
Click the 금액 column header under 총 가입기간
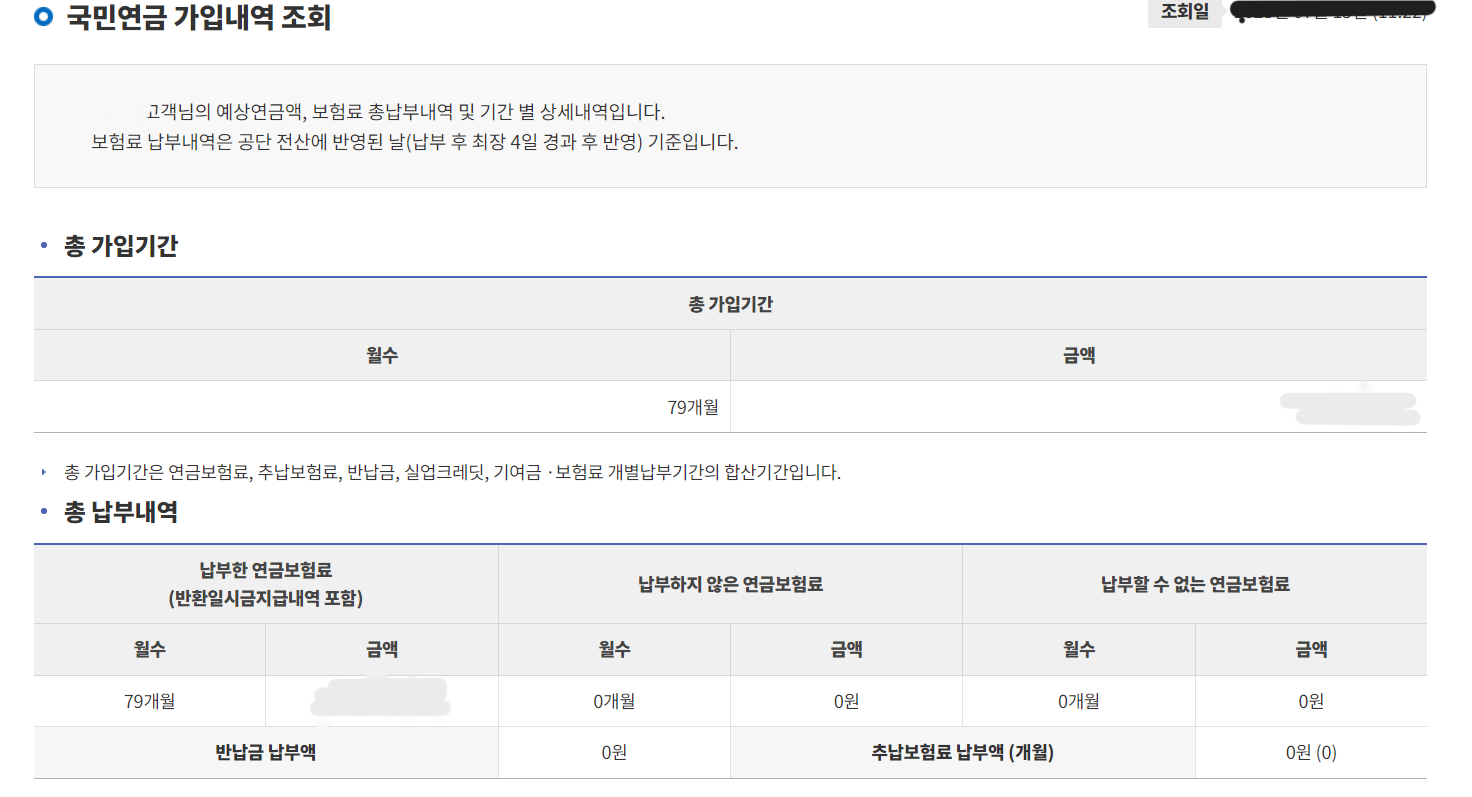pos(1079,356)
